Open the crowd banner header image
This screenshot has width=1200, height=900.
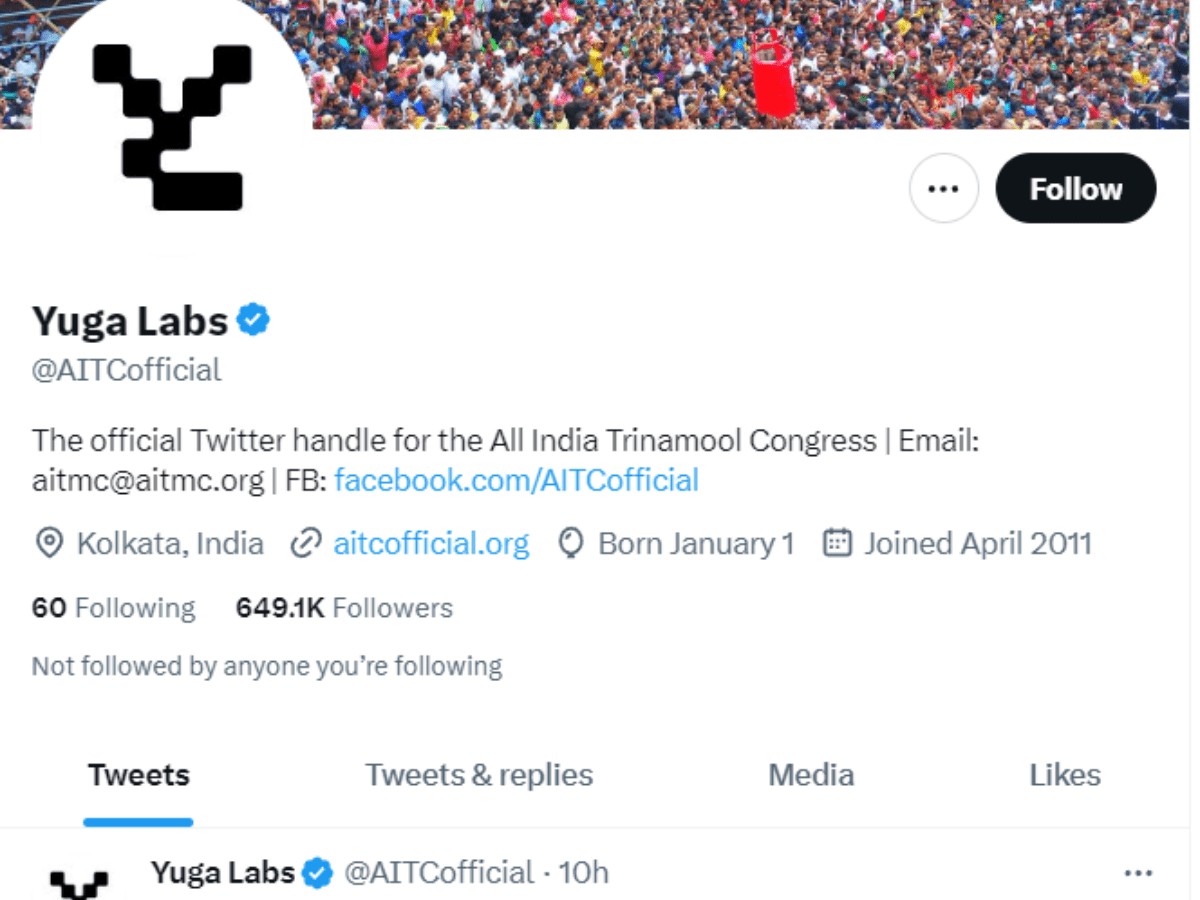click(x=750, y=62)
